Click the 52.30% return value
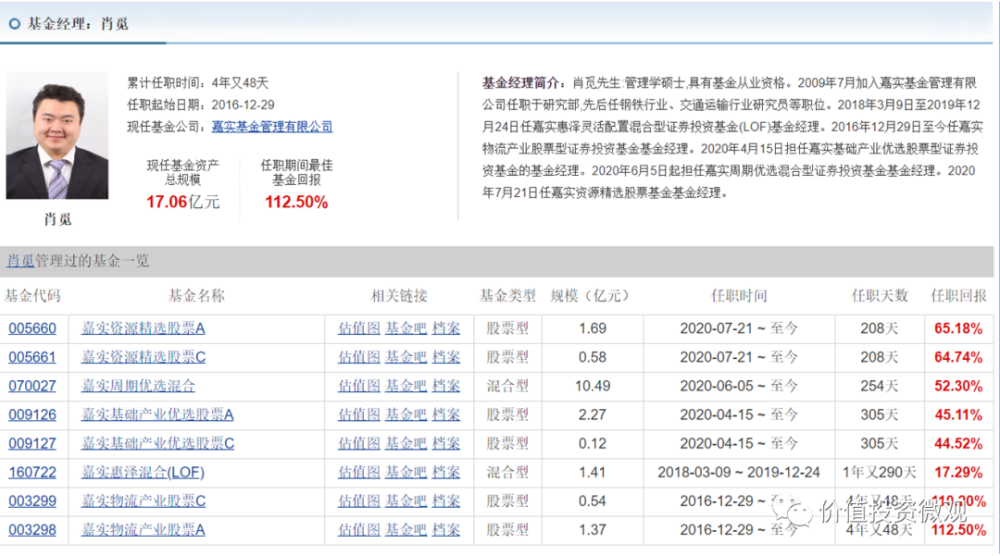1000x556 pixels. pyautogui.click(x=958, y=386)
